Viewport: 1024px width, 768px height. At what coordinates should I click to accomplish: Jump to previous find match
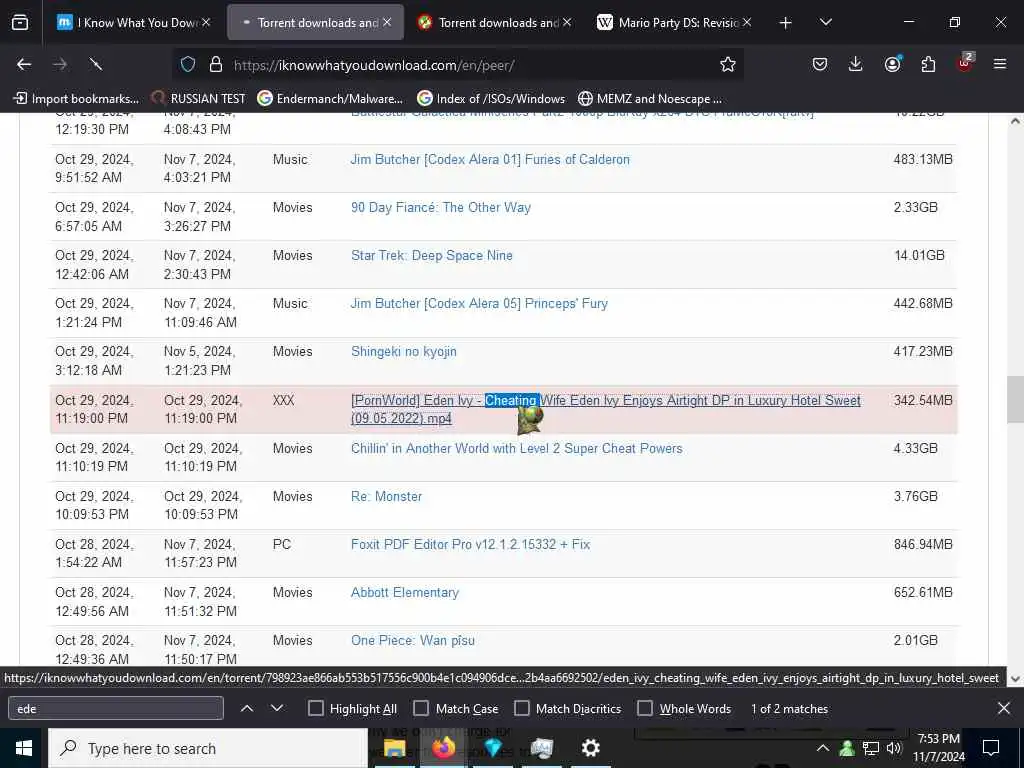247,709
